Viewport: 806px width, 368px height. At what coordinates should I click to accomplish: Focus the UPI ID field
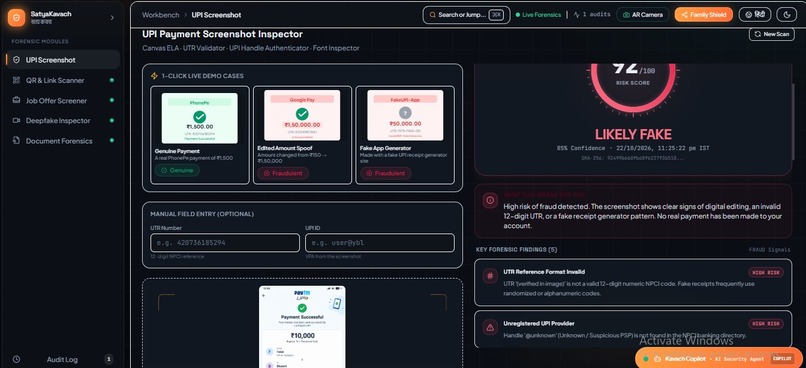coord(380,243)
